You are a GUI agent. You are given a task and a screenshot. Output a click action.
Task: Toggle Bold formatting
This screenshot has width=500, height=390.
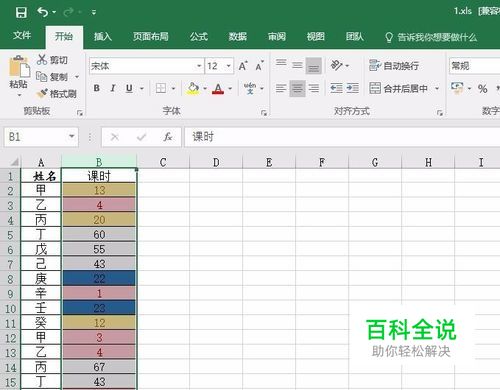(x=97, y=88)
